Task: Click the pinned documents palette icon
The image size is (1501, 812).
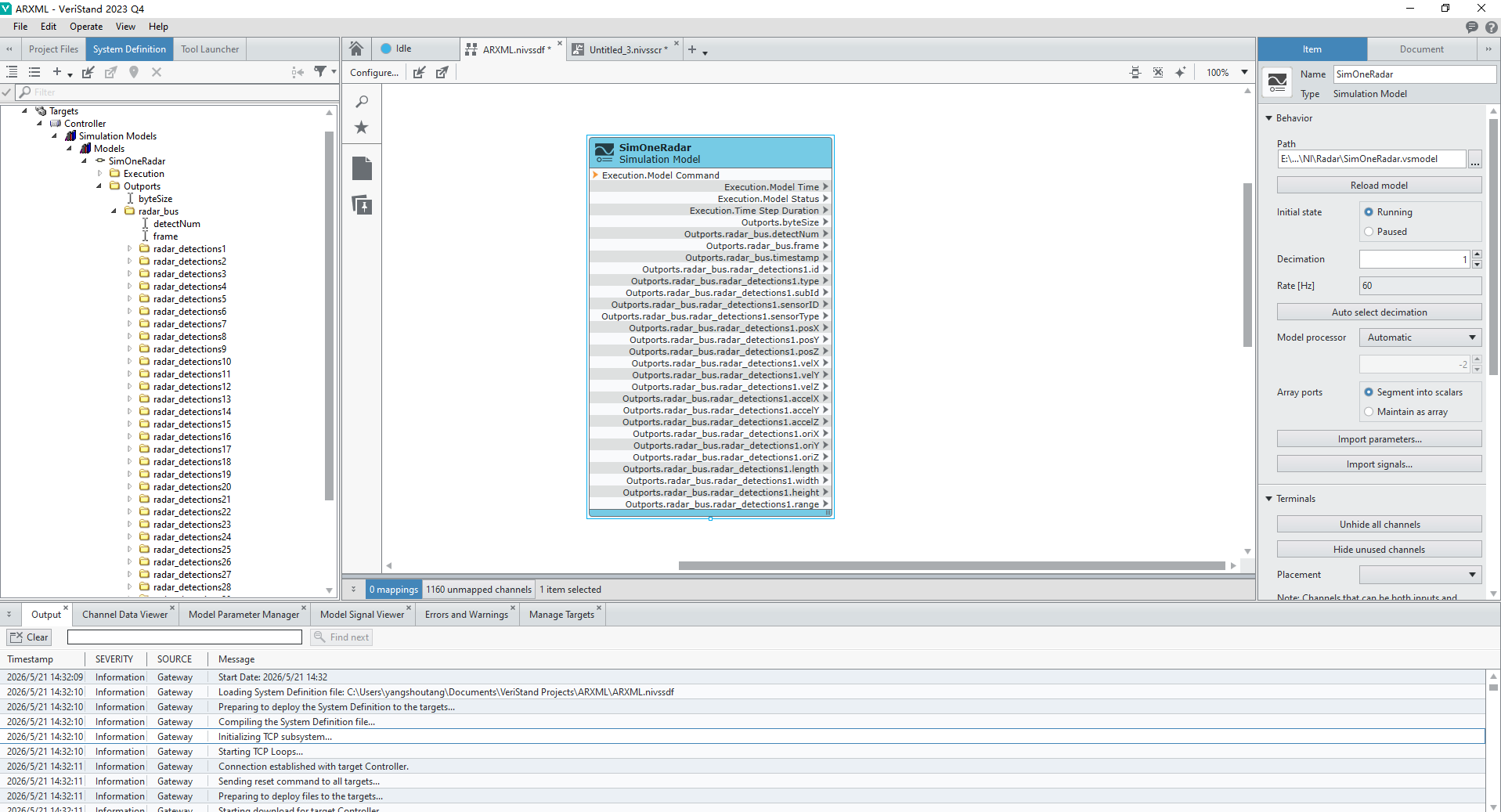Action: [362, 205]
